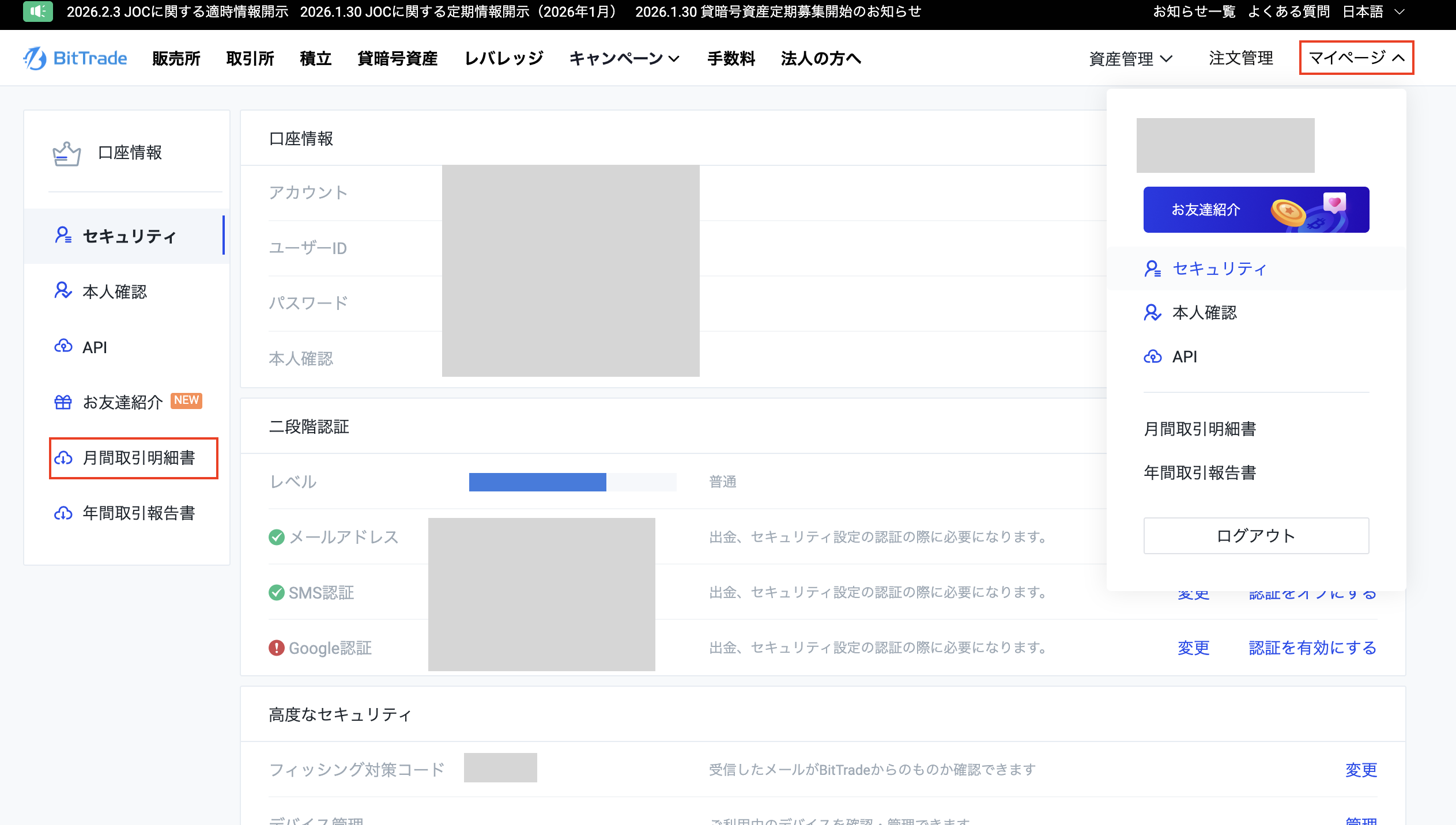Open 月間取引明細書 in the left sidebar
Screen dimensions: 1456x825
click(x=138, y=458)
